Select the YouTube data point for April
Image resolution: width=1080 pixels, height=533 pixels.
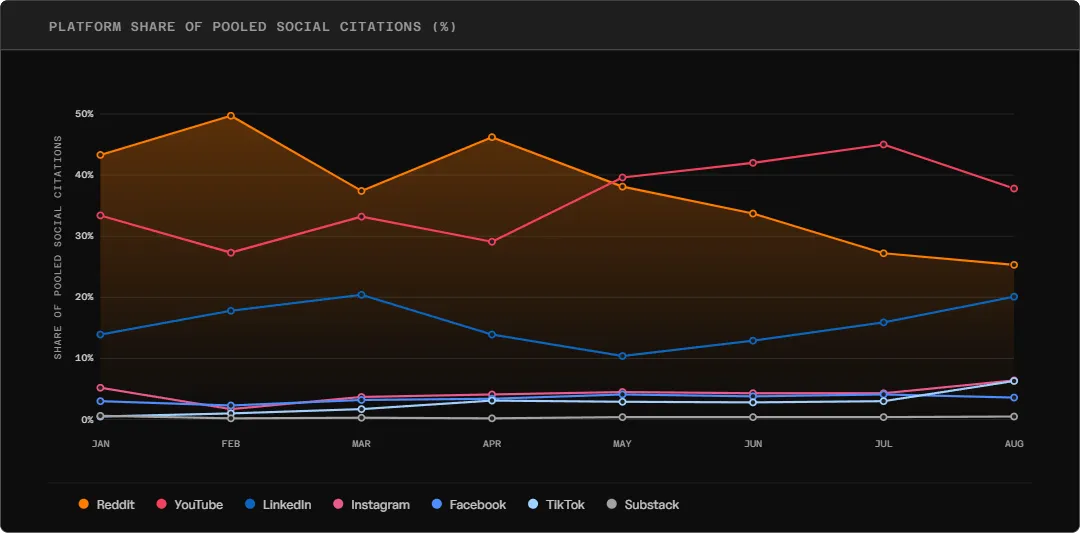(492, 242)
